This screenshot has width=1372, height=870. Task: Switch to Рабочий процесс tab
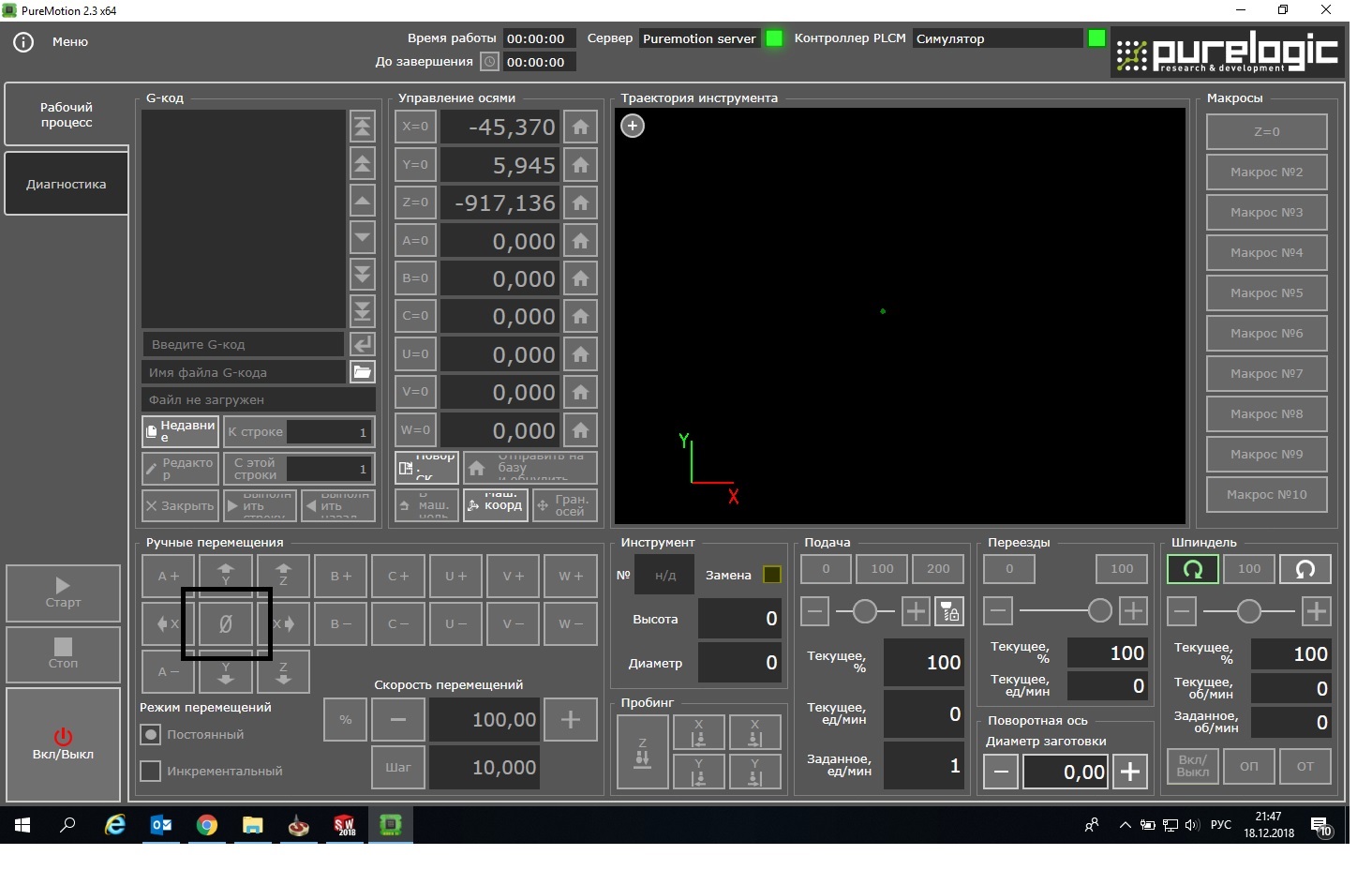[67, 114]
